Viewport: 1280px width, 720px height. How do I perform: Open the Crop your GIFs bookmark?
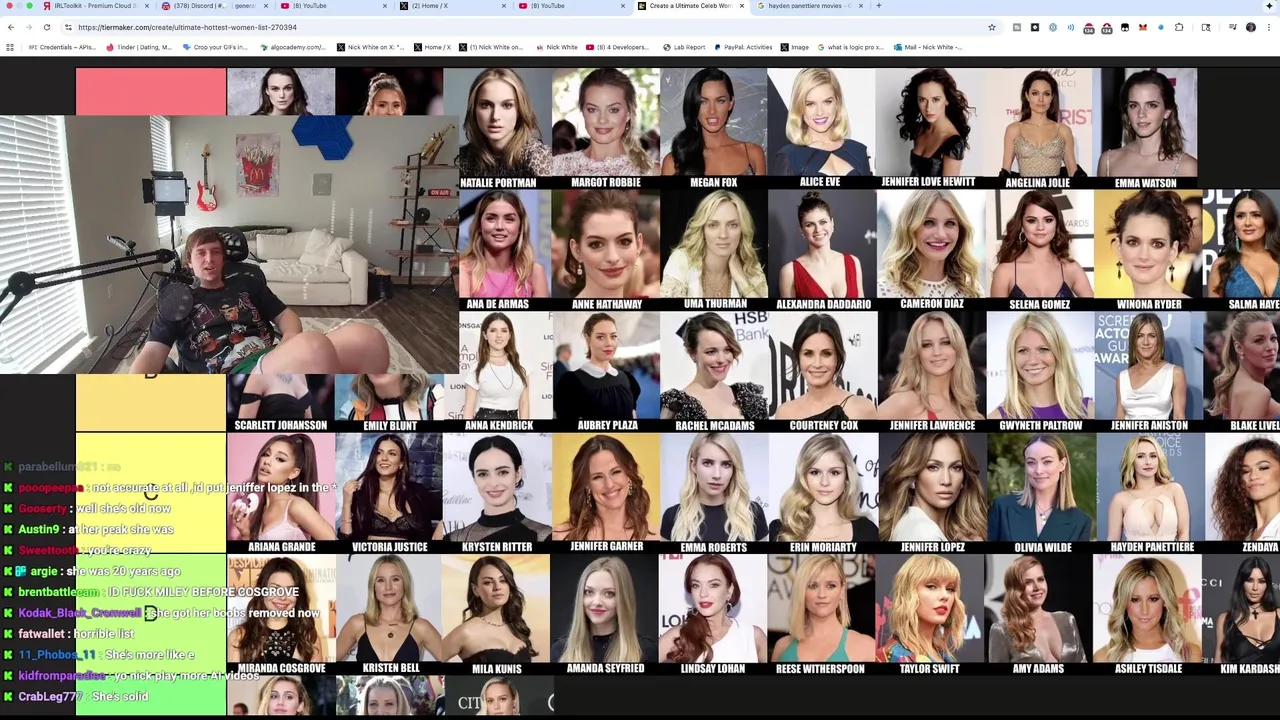[215, 47]
